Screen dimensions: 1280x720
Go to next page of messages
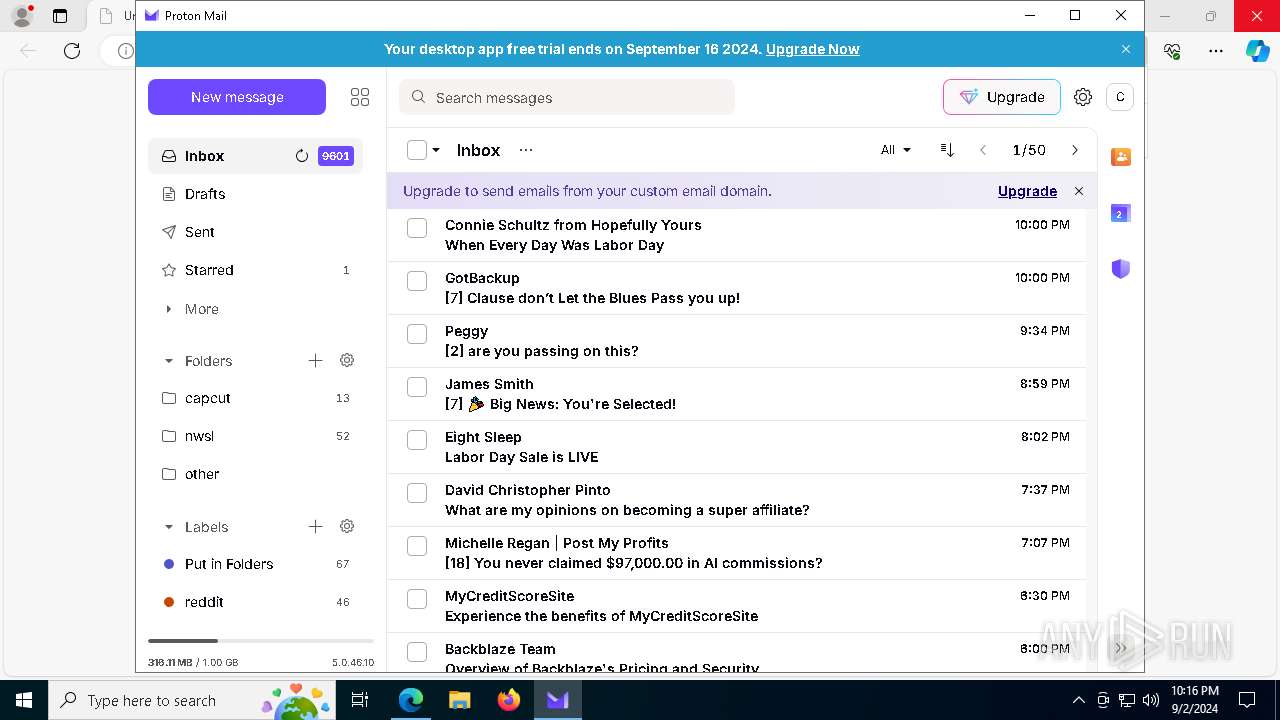[x=1075, y=150]
